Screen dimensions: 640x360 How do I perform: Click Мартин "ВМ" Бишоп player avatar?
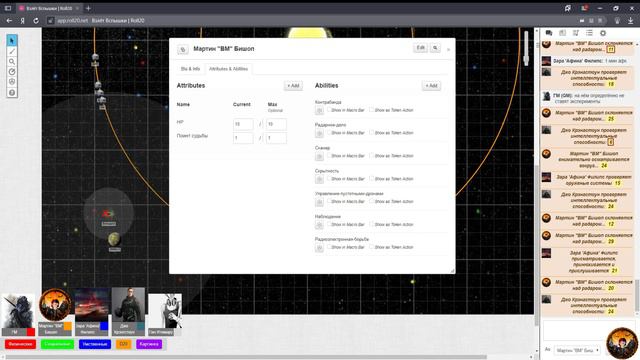click(55, 304)
